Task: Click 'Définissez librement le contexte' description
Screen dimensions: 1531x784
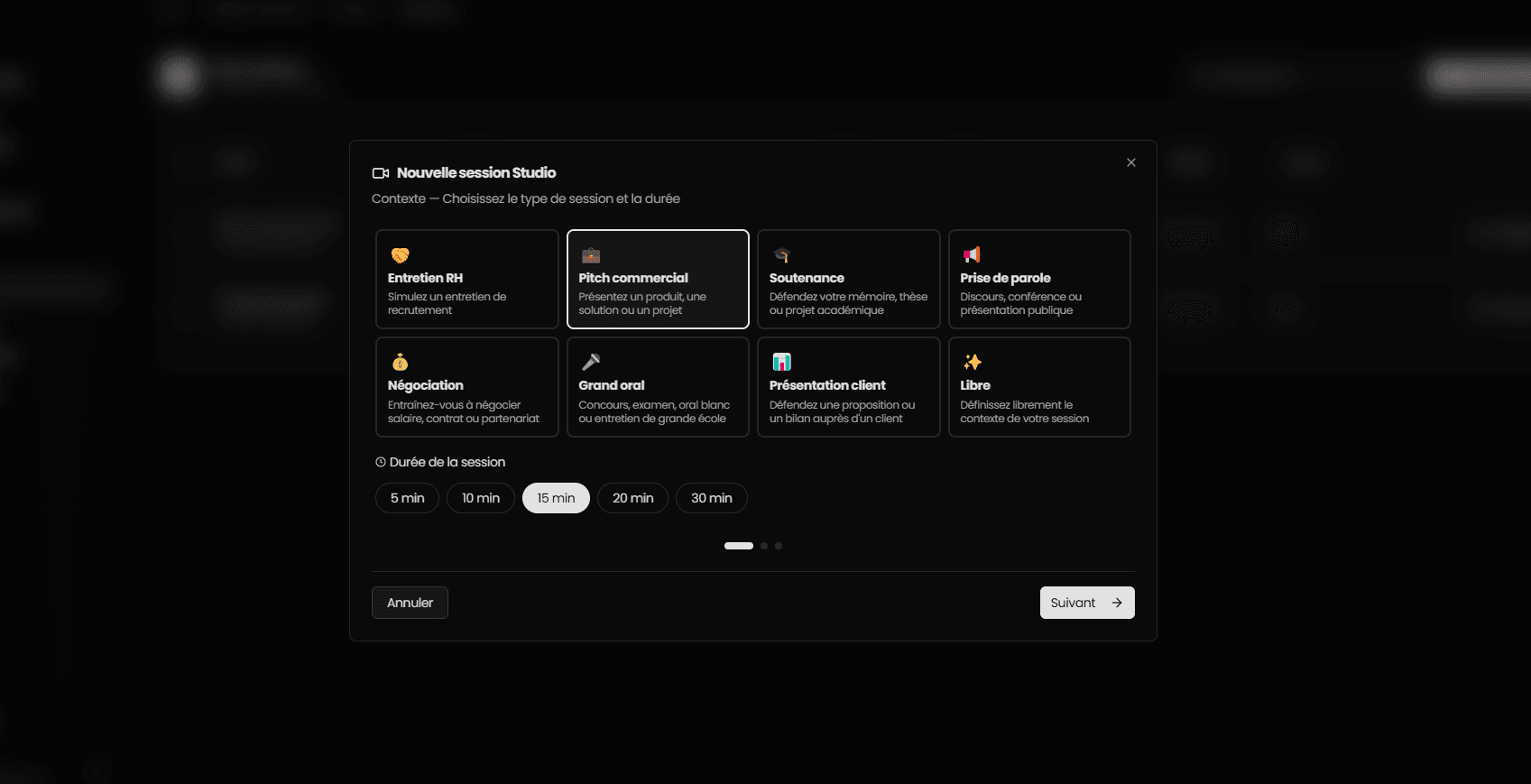Action: pyautogui.click(x=1024, y=411)
